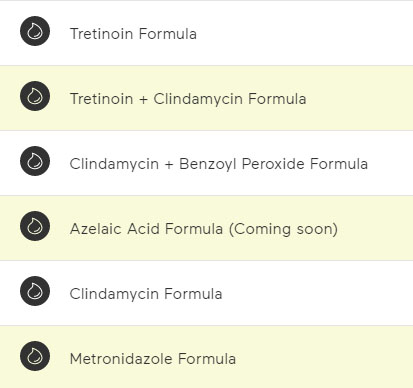Image resolution: width=413 pixels, height=388 pixels.
Task: Click the droplet icon for Clindamycin Formula row
Action: click(35, 291)
